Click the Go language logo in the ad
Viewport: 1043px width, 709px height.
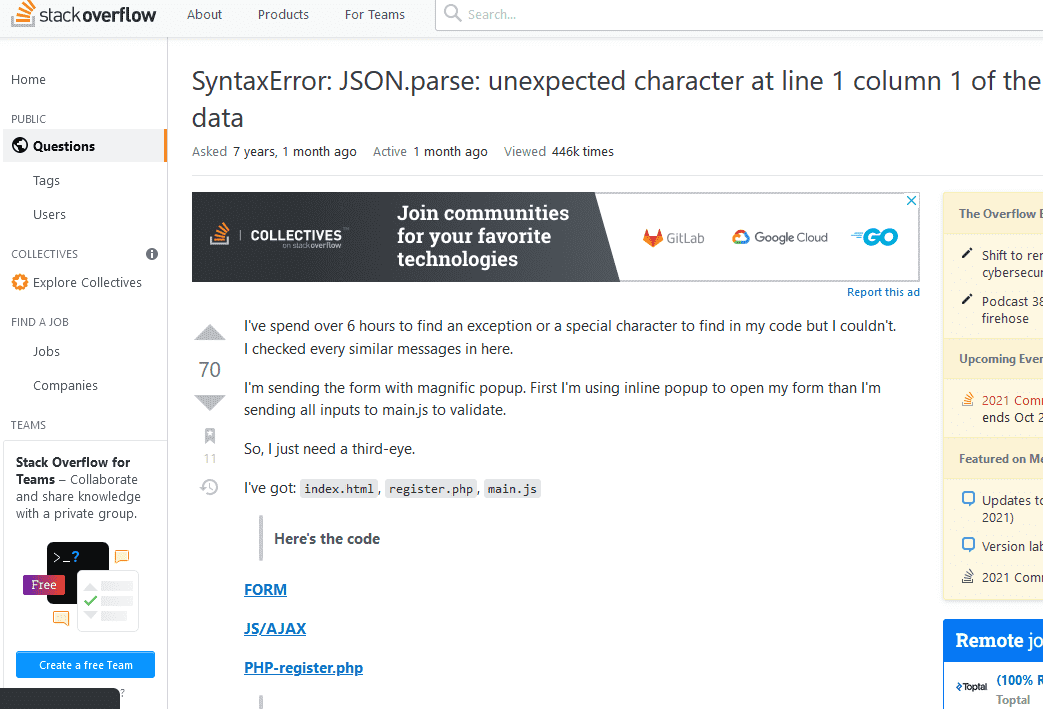pyautogui.click(x=875, y=237)
